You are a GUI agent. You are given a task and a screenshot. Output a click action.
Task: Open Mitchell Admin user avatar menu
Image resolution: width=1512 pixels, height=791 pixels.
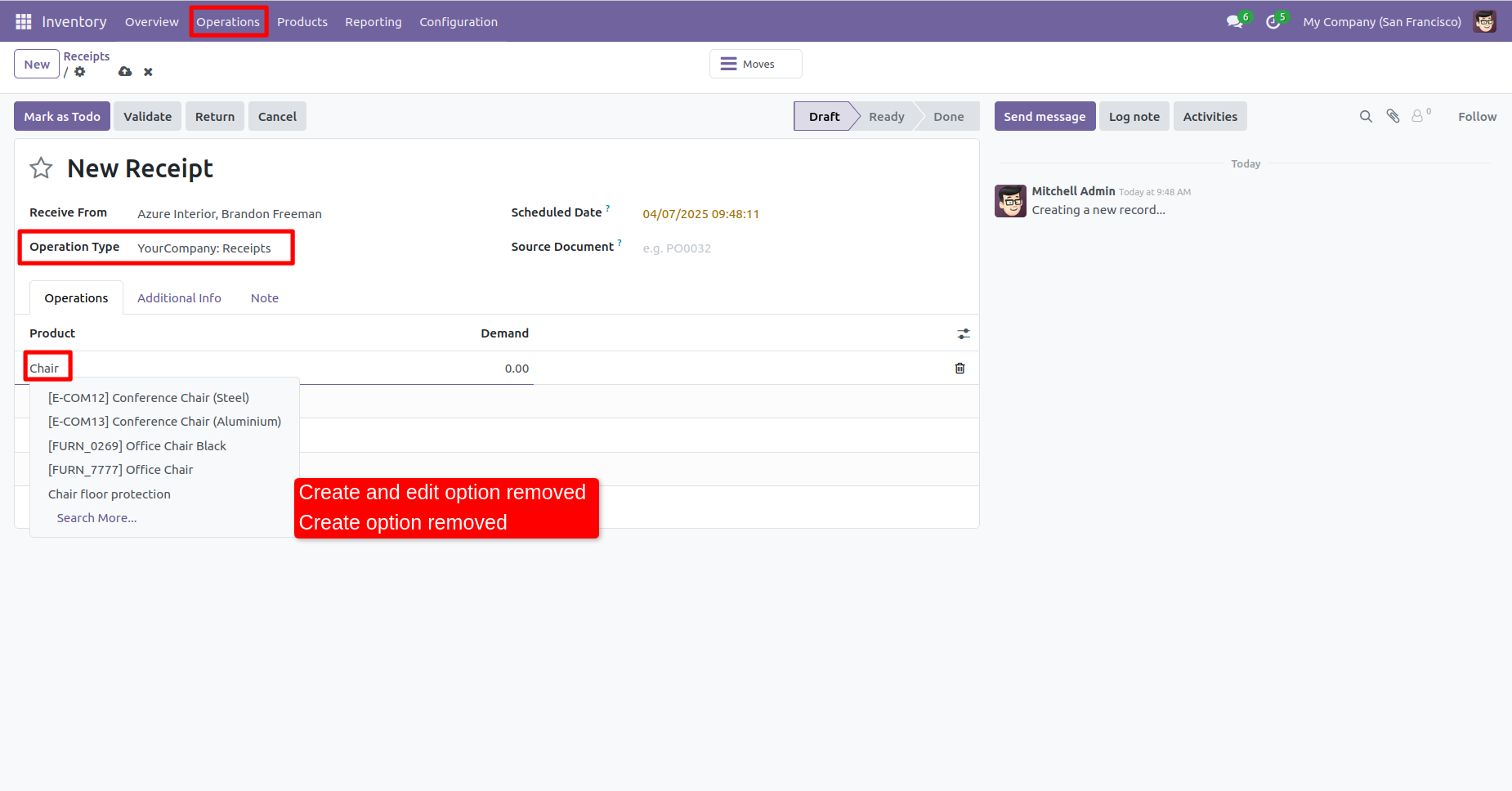[x=1485, y=21]
